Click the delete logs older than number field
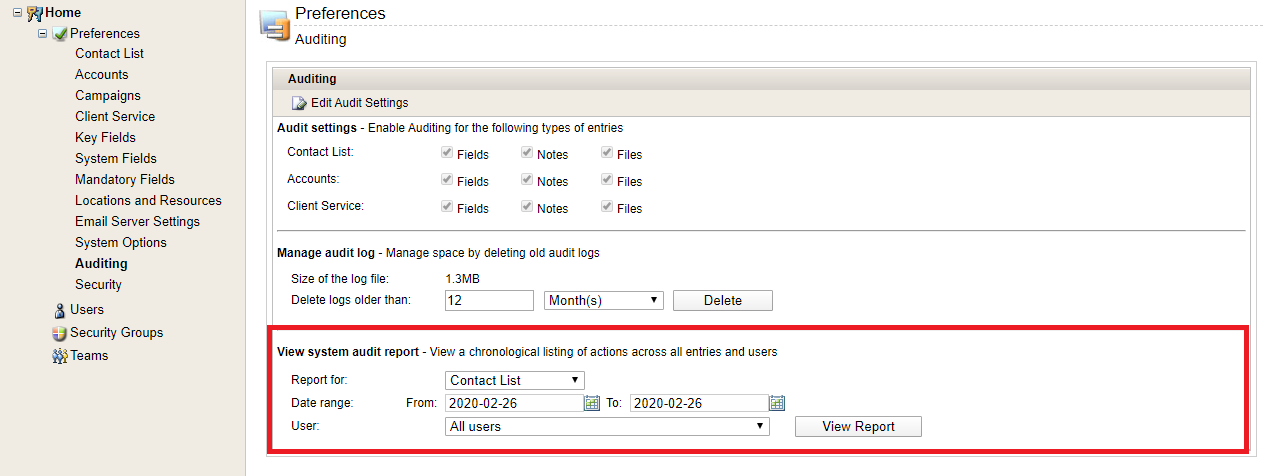This screenshot has width=1268, height=476. [489, 300]
